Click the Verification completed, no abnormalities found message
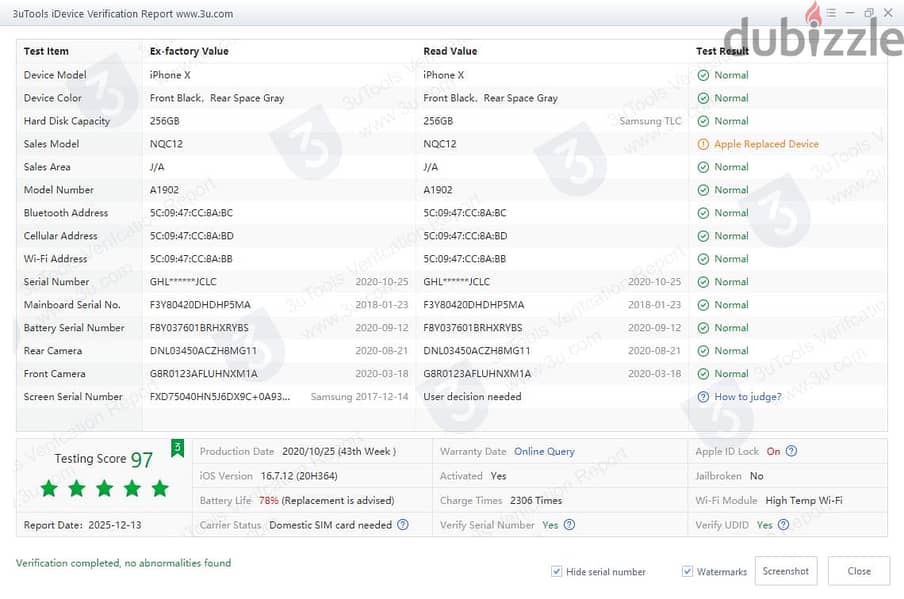 [123, 563]
